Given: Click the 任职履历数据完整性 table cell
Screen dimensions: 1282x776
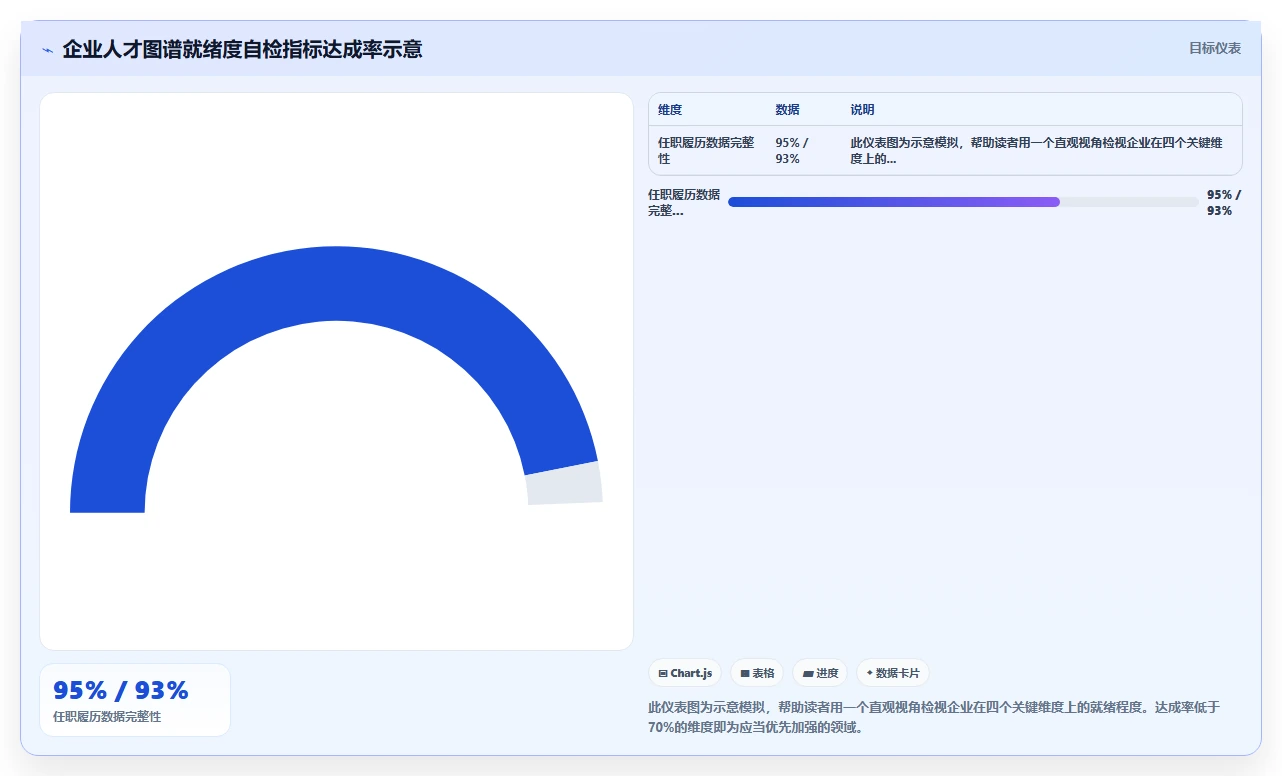Looking at the screenshot, I should click(x=707, y=150).
